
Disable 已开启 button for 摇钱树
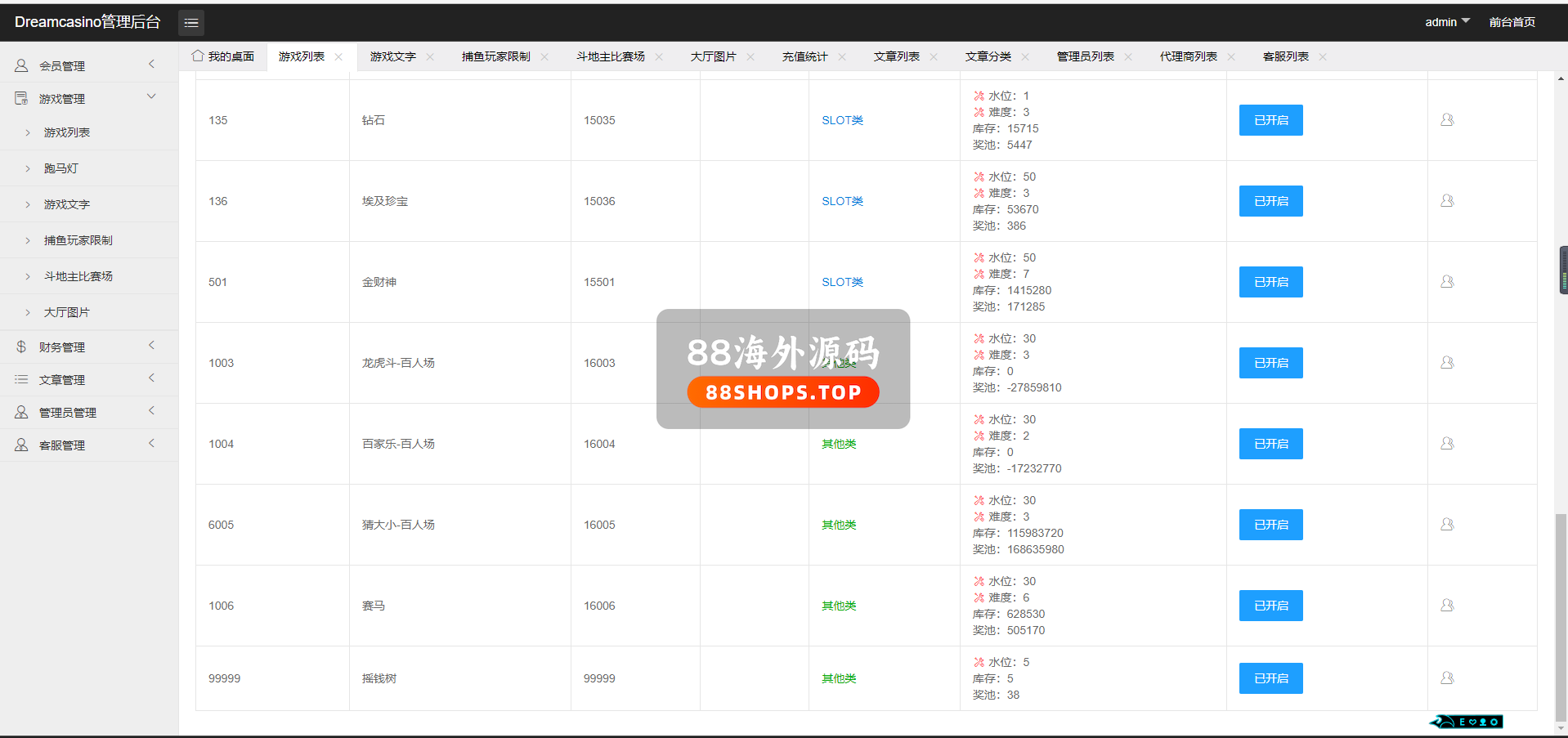click(x=1270, y=678)
